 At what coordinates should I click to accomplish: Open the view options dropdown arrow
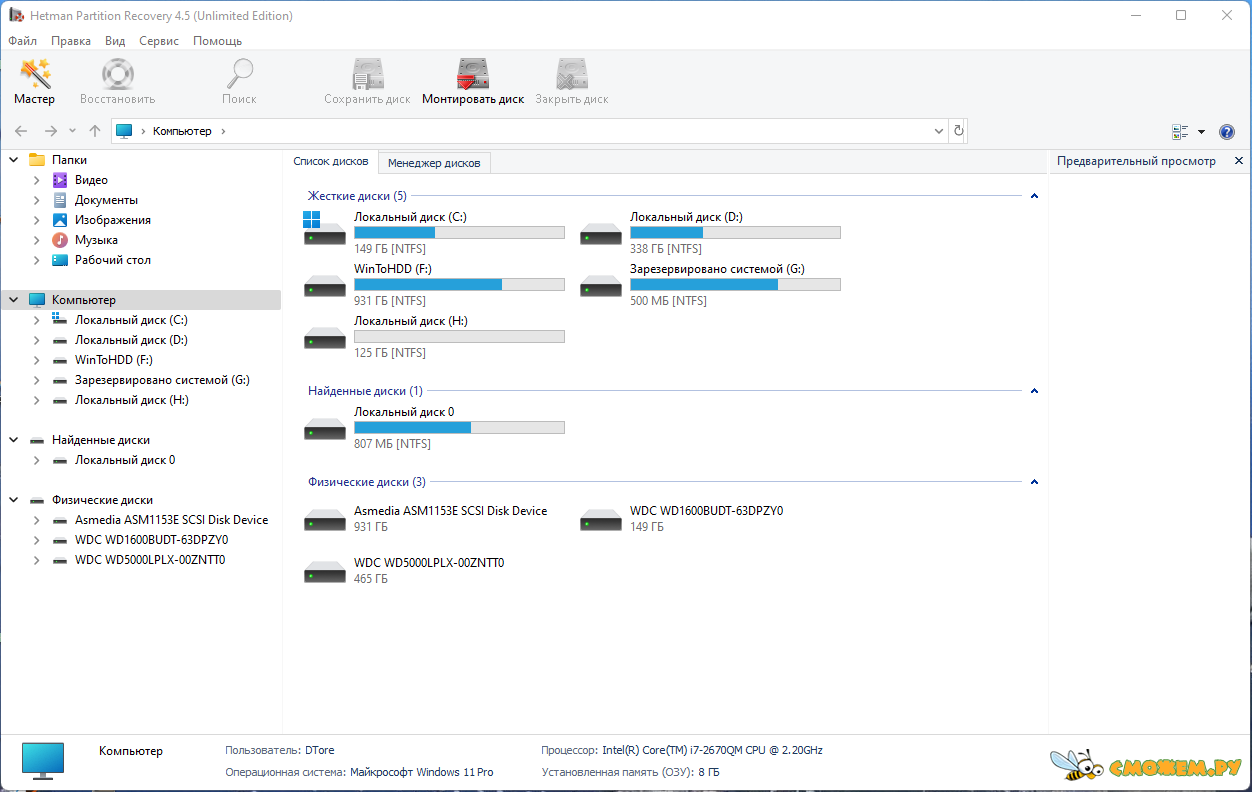(x=1201, y=131)
